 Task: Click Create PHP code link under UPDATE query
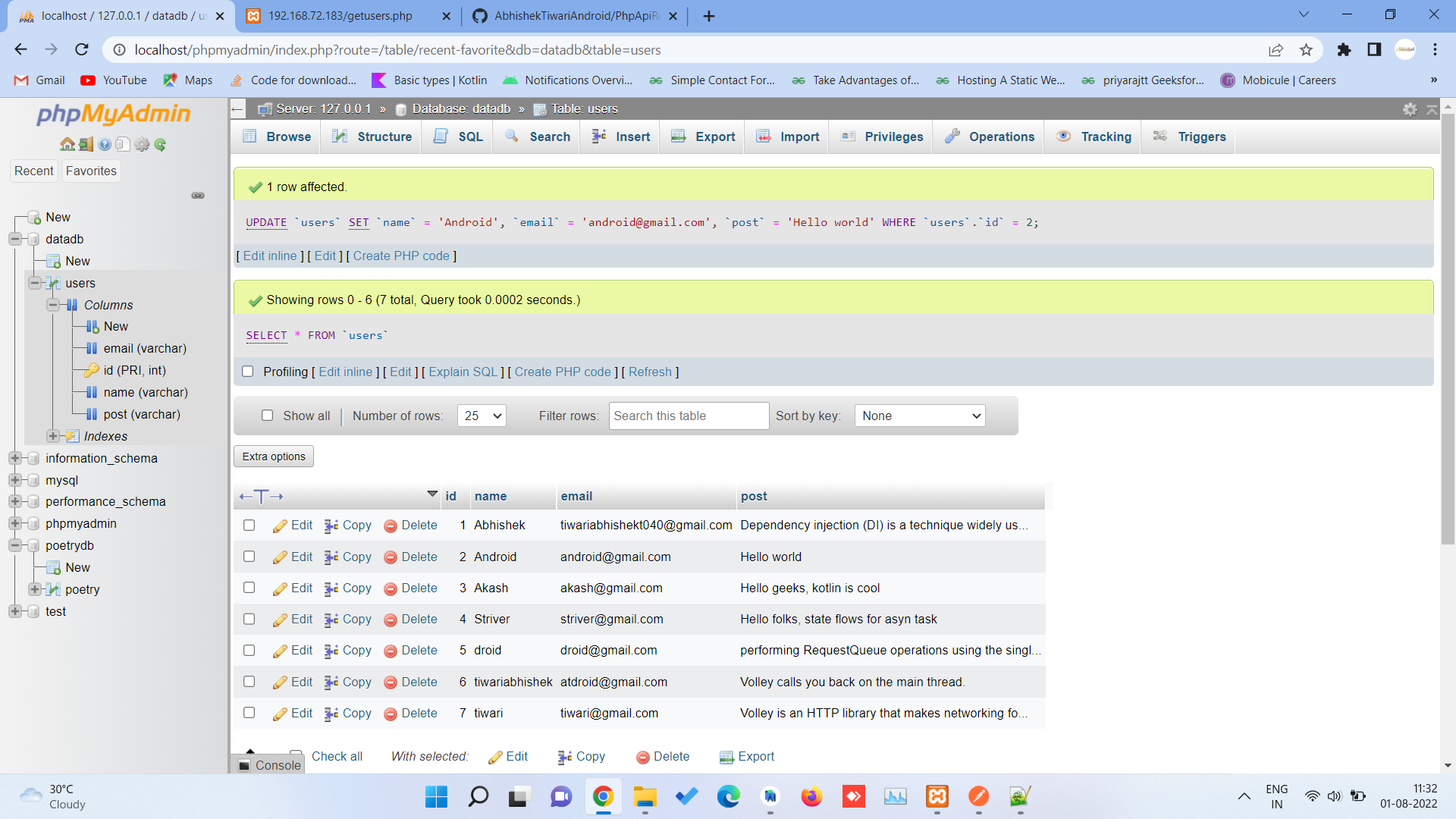401,256
